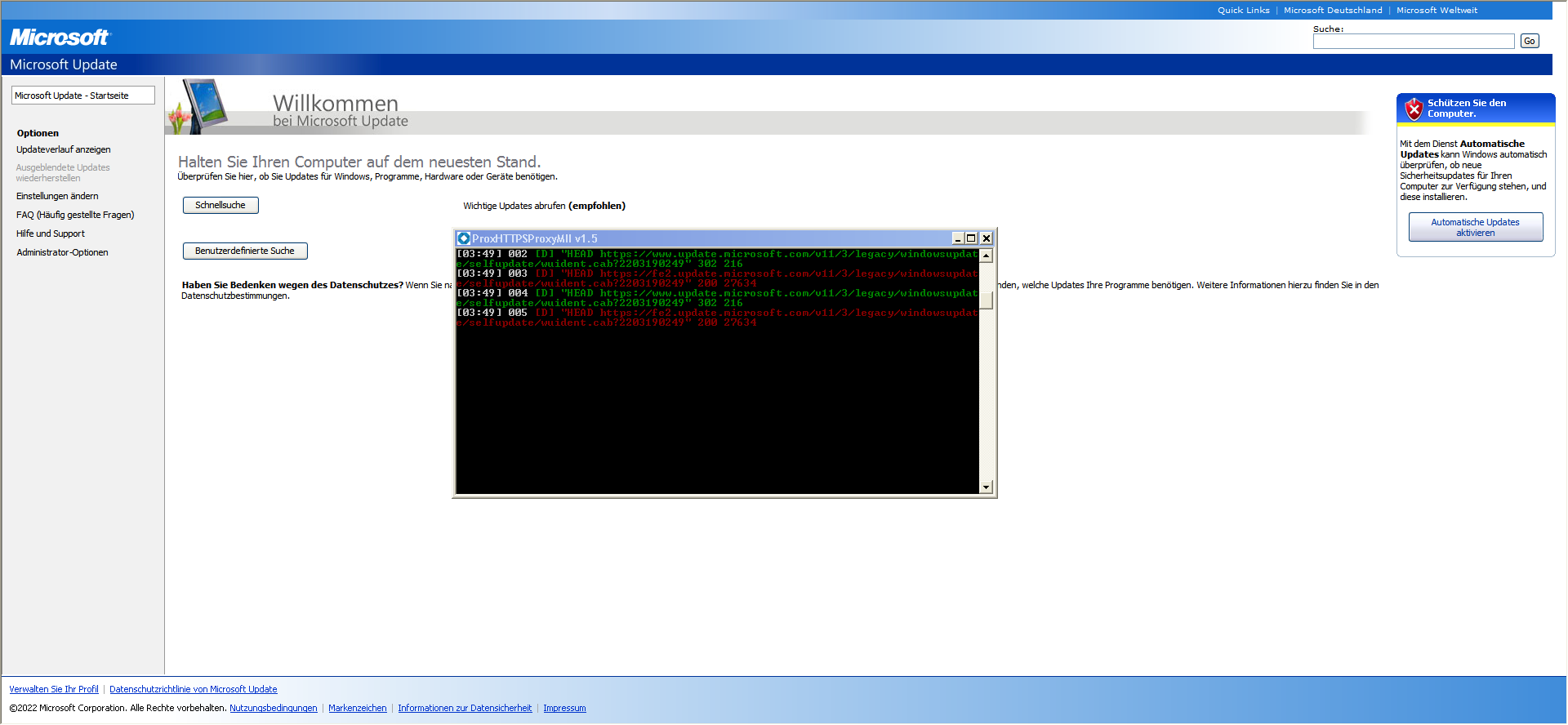This screenshot has height=725, width=1568.
Task: Open Informationen zur Datensicherheit link
Action: click(465, 708)
